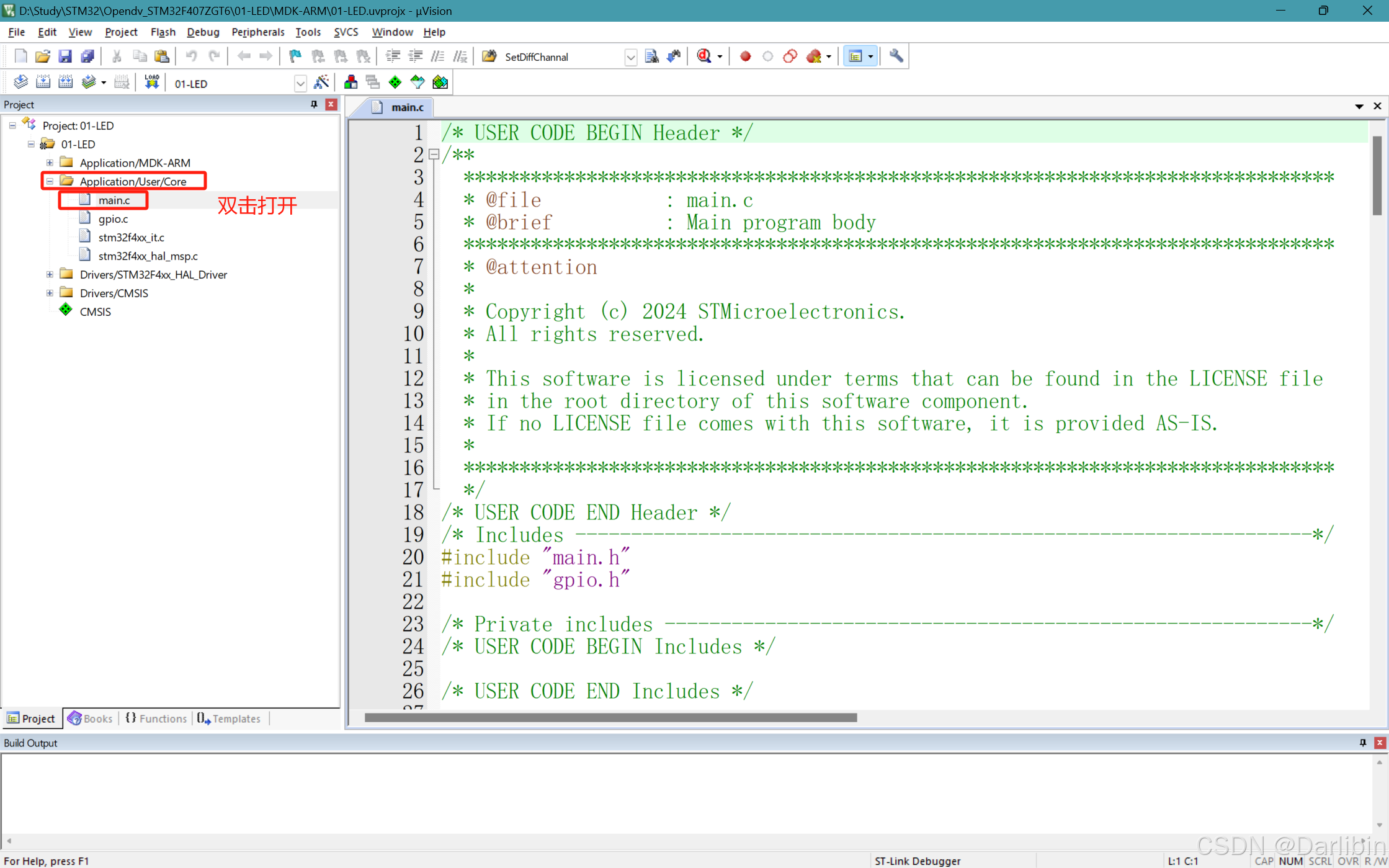Pin the Project panel open

(314, 104)
